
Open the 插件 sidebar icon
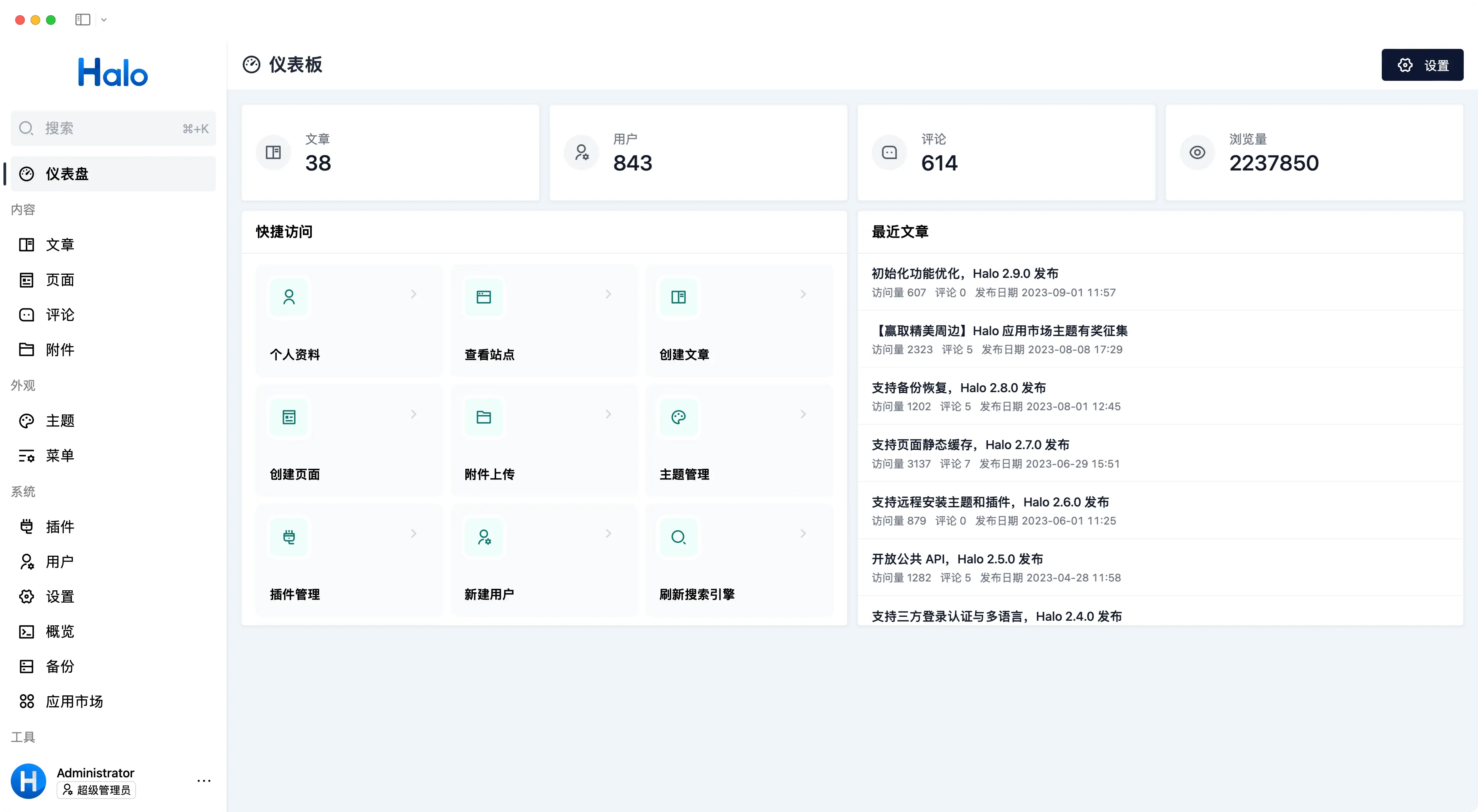pyautogui.click(x=27, y=526)
